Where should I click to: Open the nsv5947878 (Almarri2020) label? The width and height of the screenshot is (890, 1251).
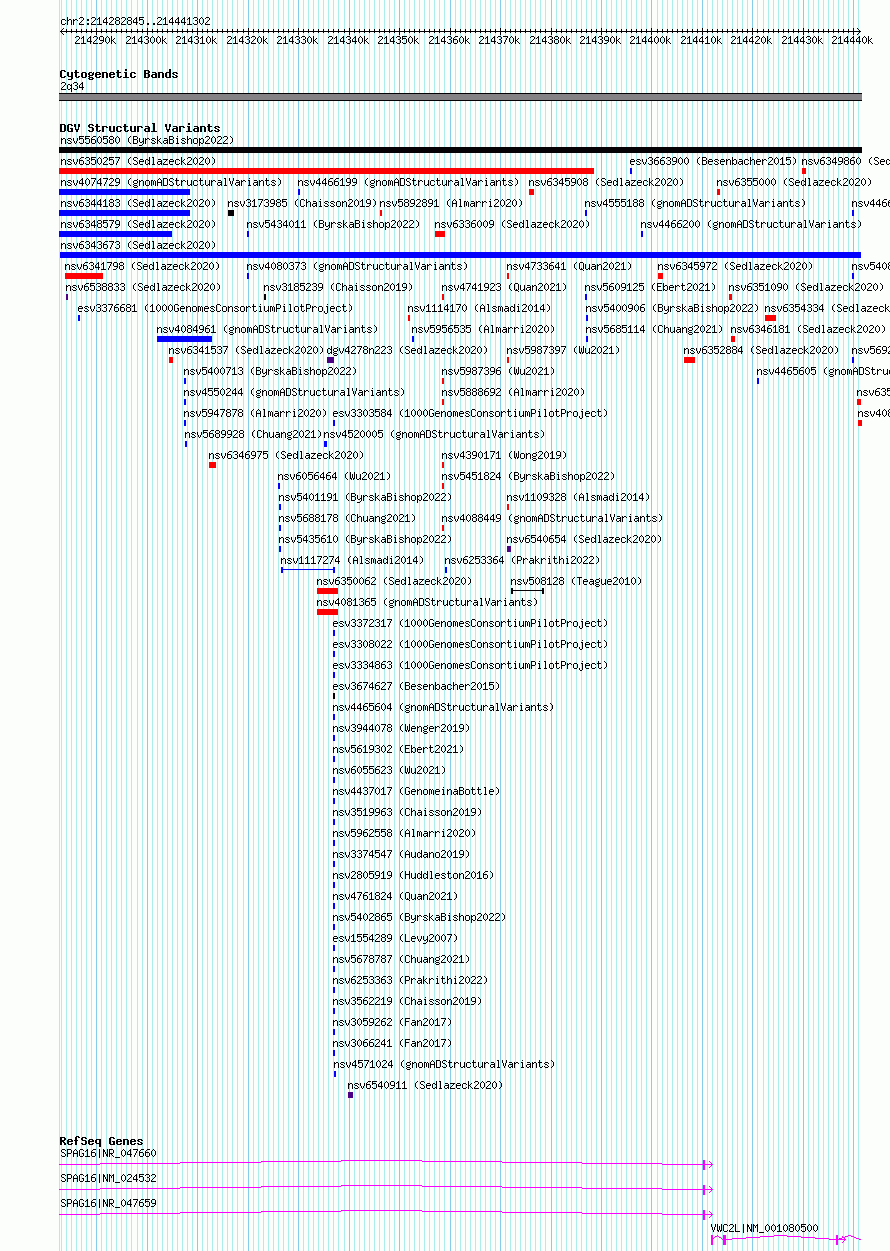click(255, 413)
